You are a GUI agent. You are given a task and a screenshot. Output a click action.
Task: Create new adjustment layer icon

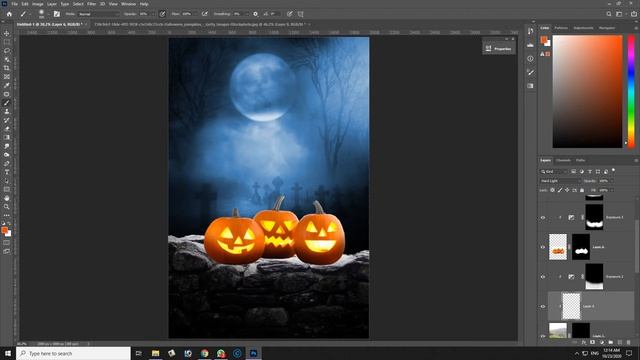point(602,342)
